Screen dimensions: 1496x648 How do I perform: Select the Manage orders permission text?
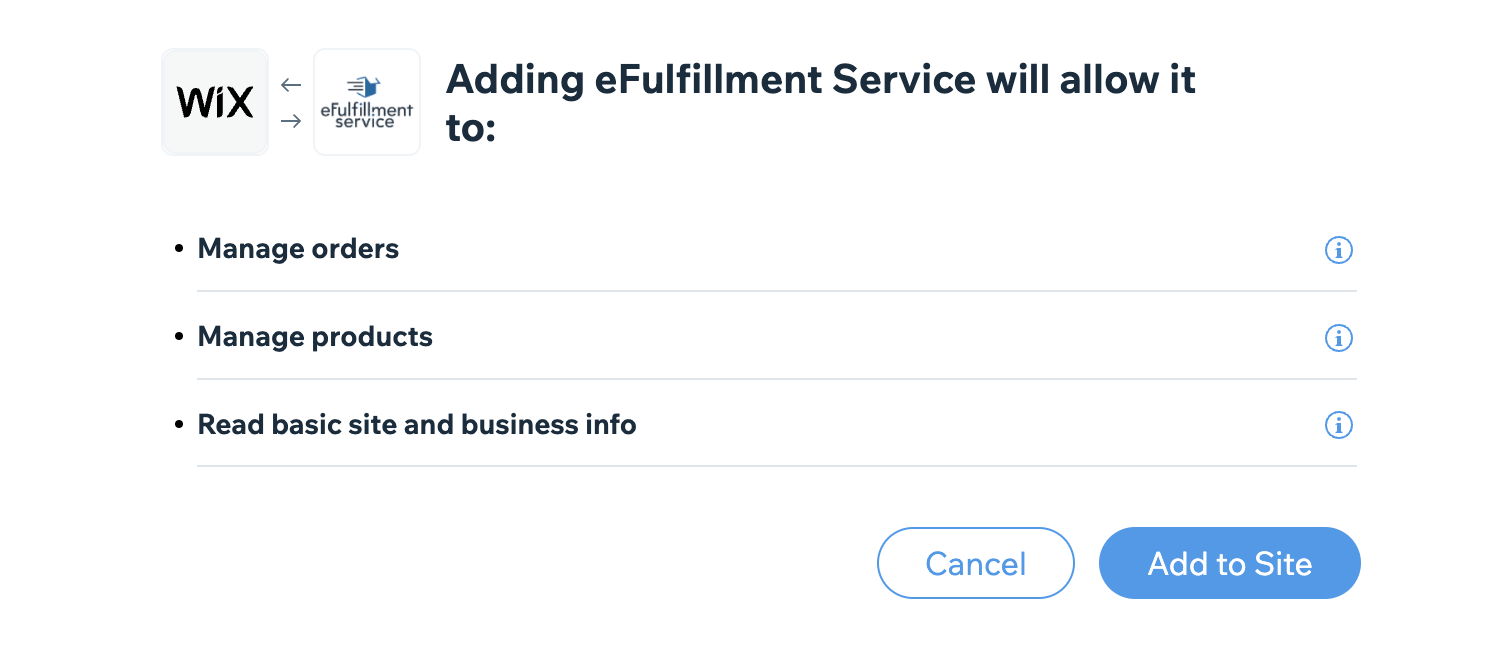pos(298,249)
